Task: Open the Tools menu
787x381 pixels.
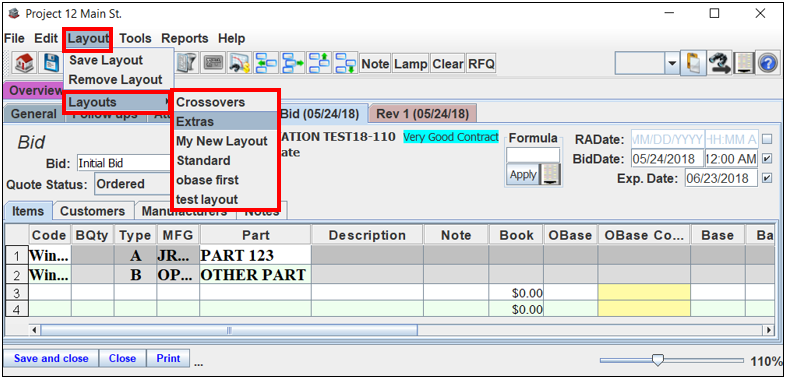Action: (136, 39)
